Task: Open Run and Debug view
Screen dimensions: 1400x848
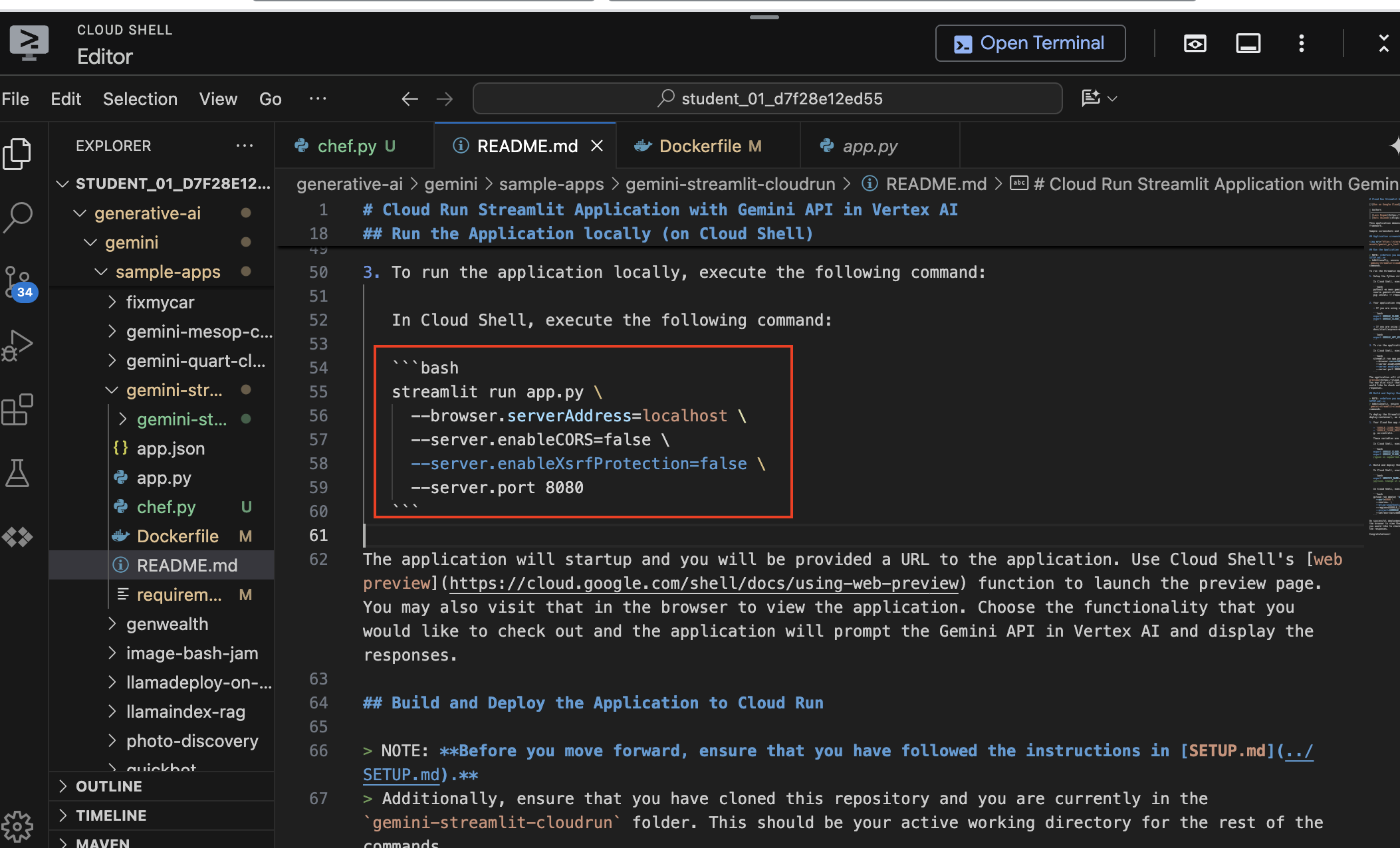Action: coord(18,345)
